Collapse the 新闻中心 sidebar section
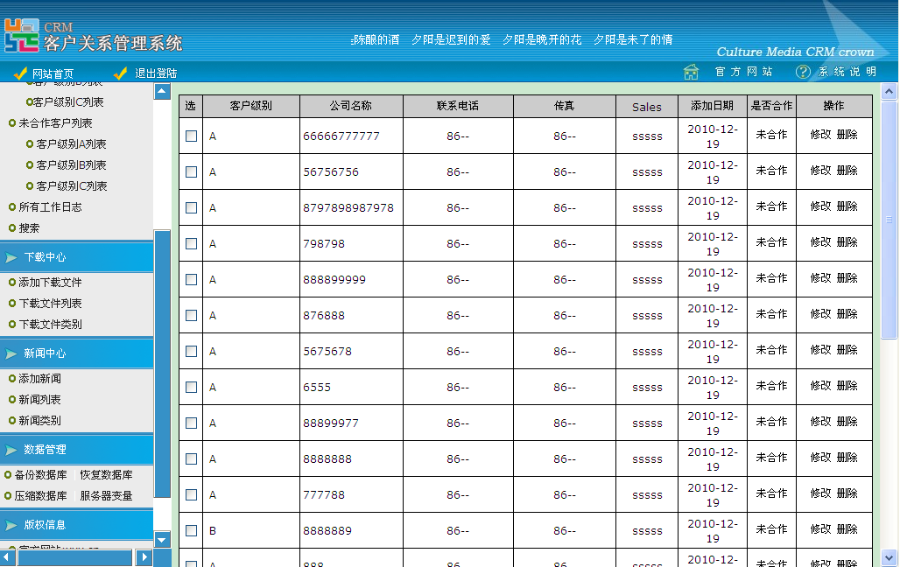This screenshot has width=900, height=567. pos(76,354)
